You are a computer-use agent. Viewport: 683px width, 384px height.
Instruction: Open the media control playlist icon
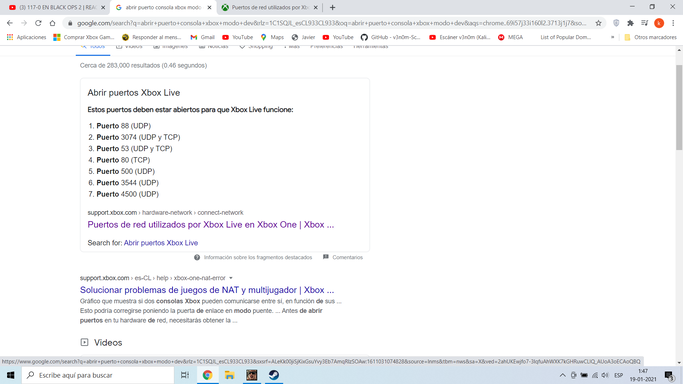[645, 23]
